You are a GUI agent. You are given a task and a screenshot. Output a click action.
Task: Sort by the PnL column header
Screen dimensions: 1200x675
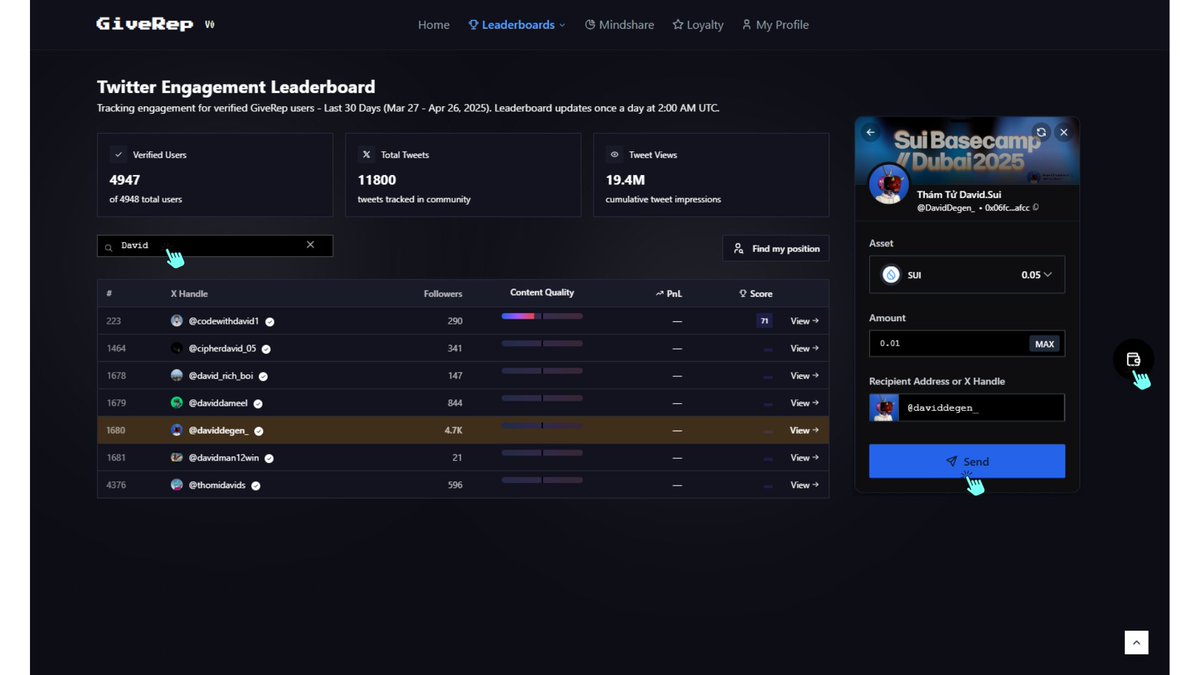669,294
